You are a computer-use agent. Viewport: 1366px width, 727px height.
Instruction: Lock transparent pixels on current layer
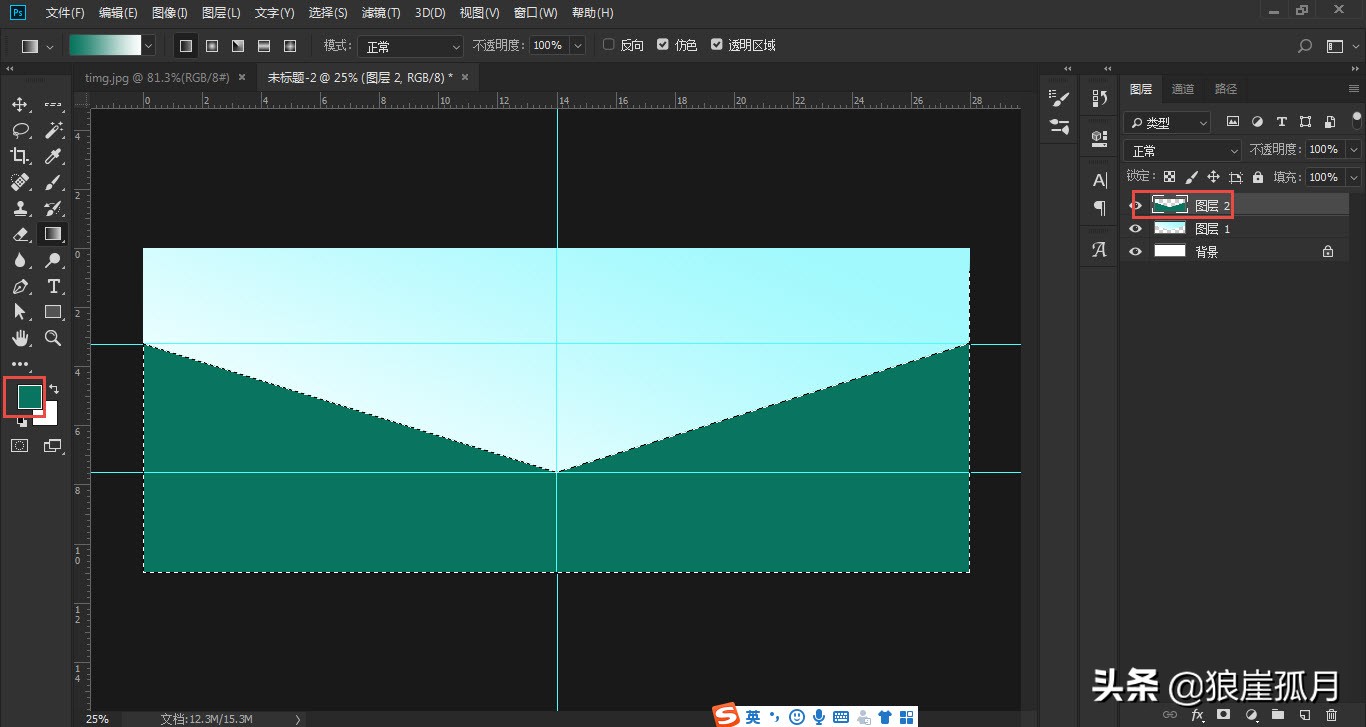(1168, 176)
